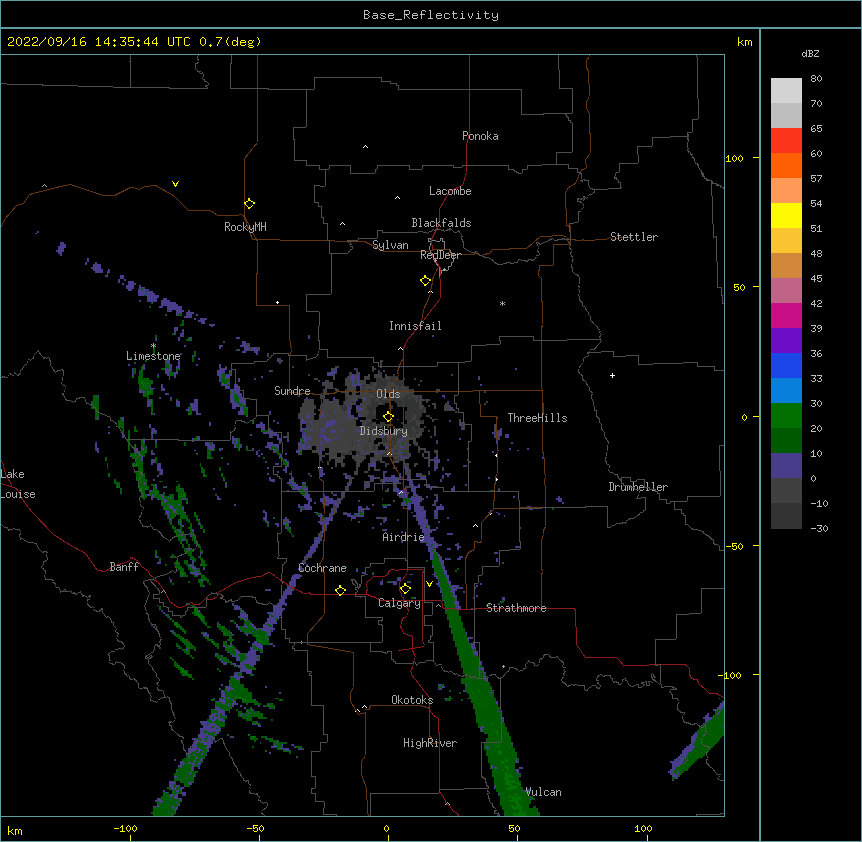Select the white plus marker north of Drumheller
862x842 pixels.
(x=612, y=375)
